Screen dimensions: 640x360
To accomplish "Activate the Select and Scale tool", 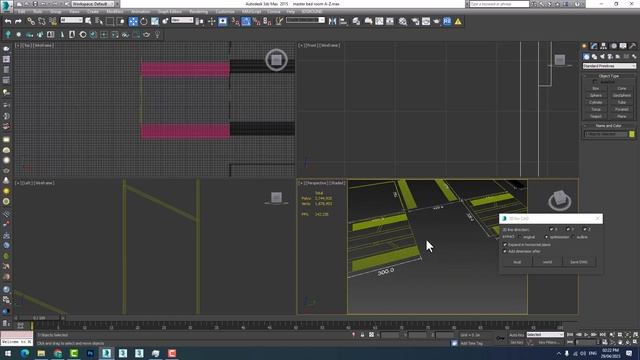I will [155, 21].
